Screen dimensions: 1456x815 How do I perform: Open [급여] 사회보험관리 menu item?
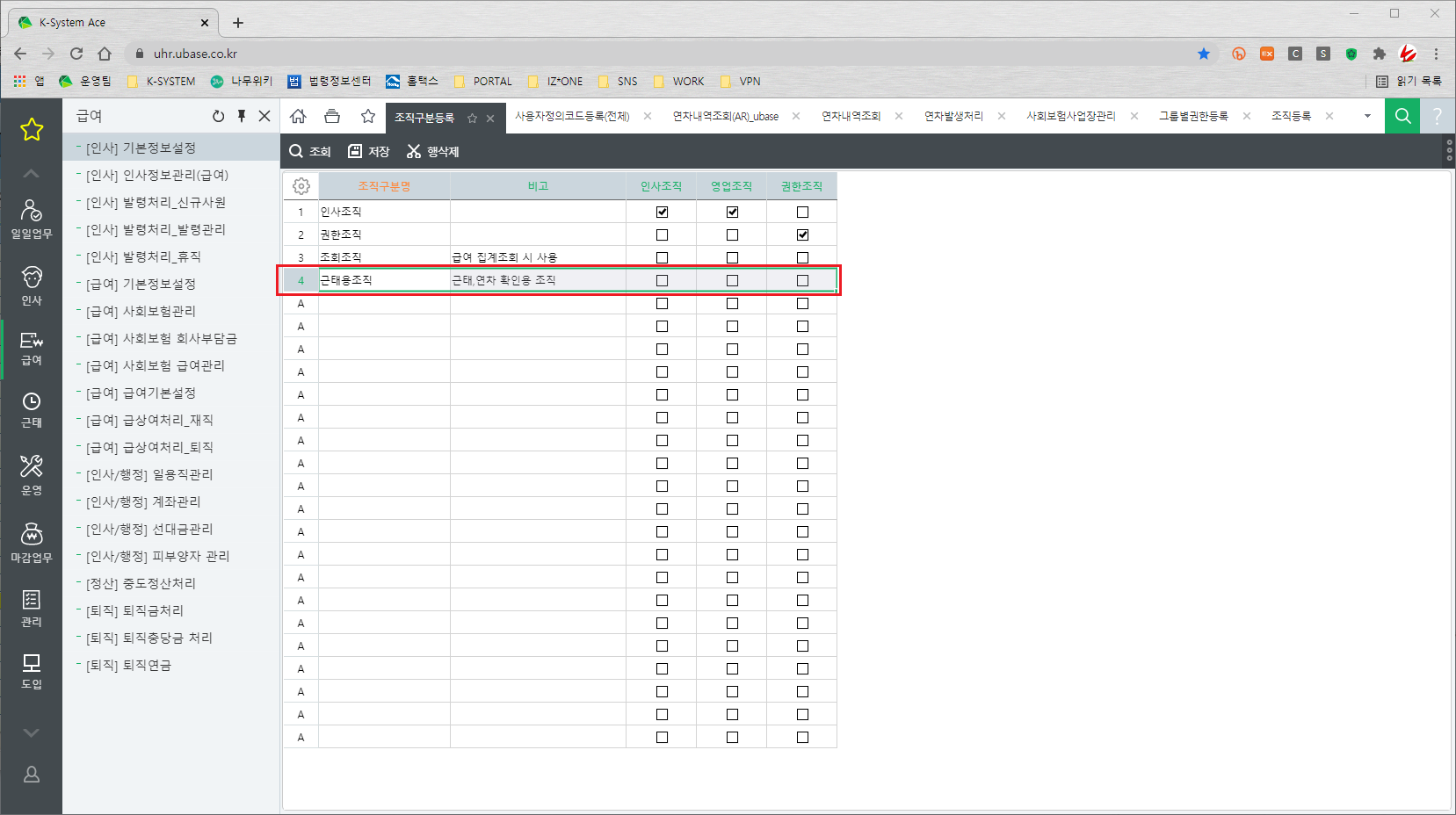click(141, 311)
